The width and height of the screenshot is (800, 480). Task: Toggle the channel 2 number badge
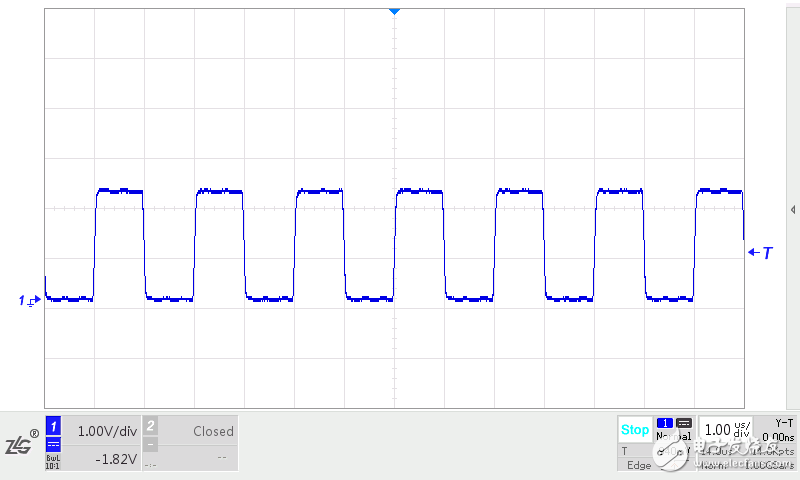tap(151, 427)
